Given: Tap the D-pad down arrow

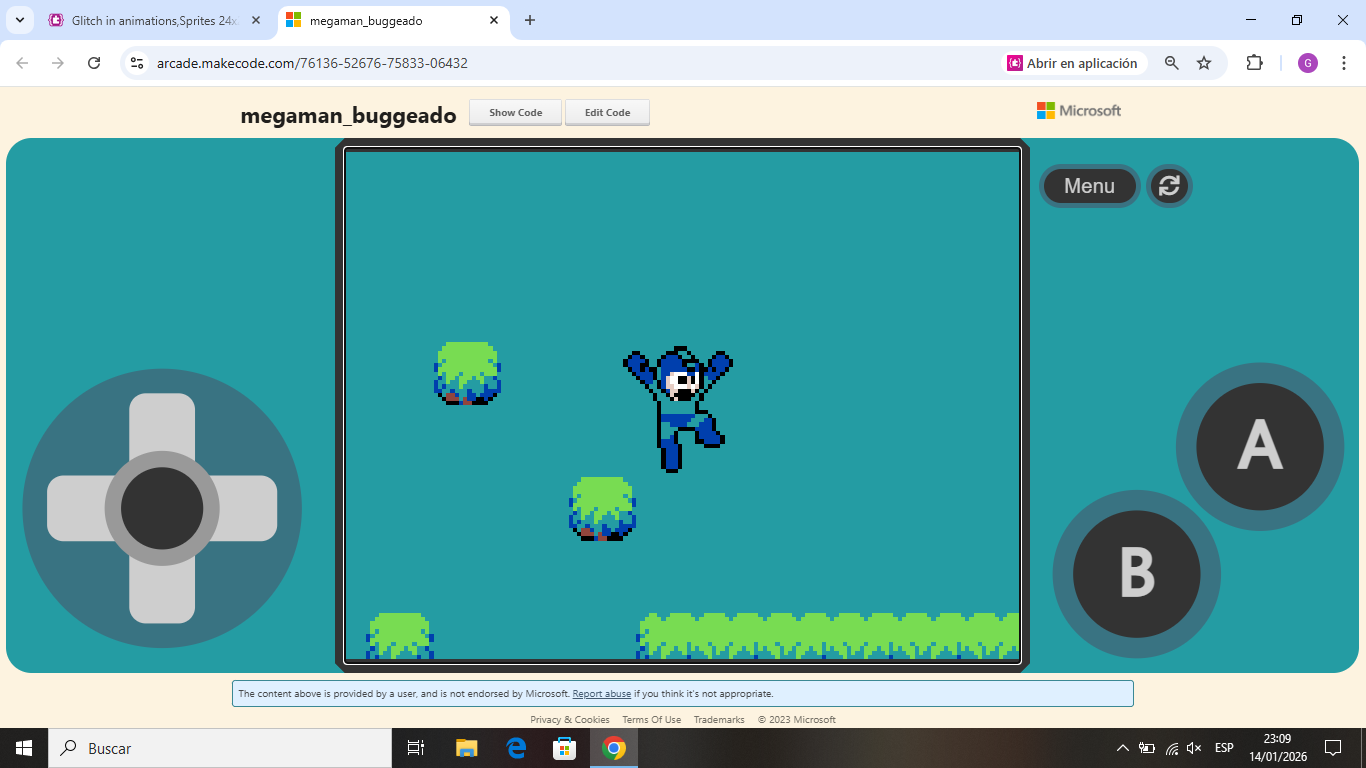Looking at the screenshot, I should click(162, 593).
